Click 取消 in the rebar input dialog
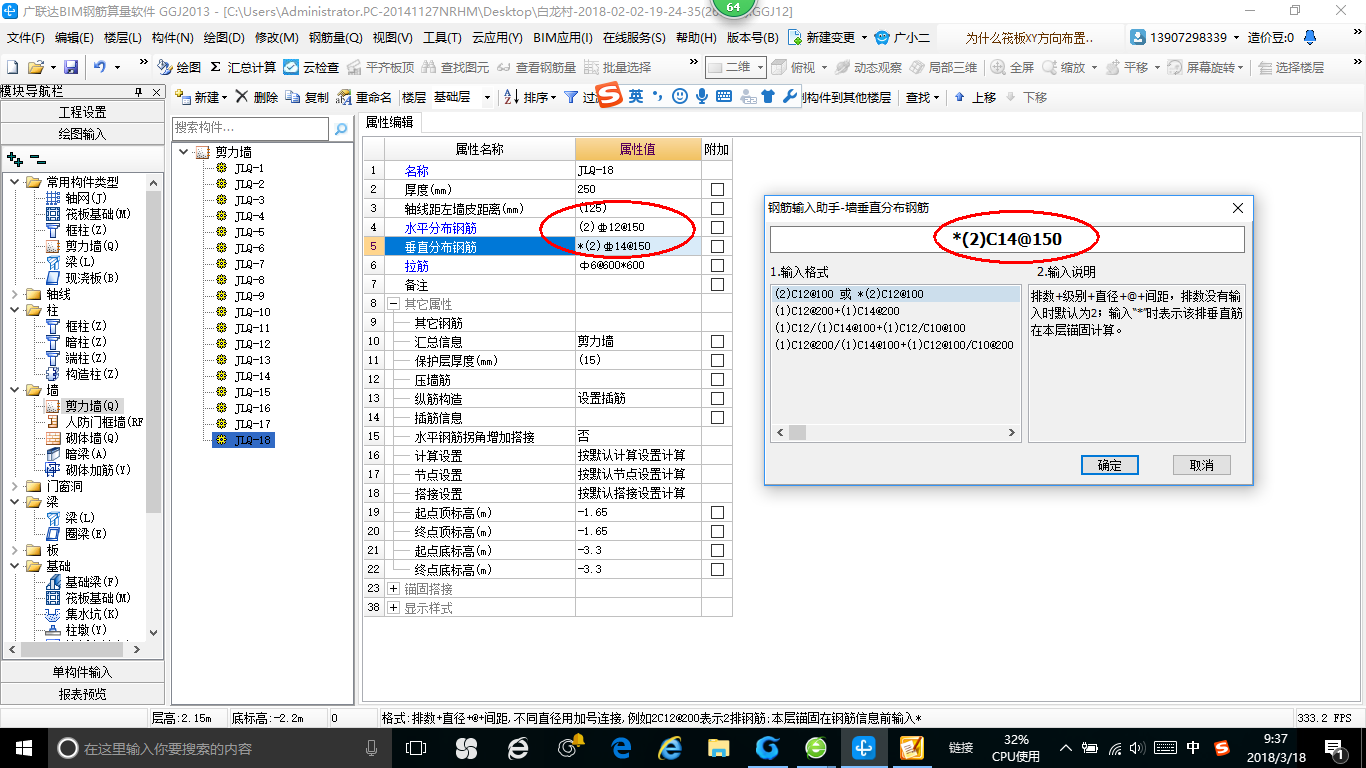The height and width of the screenshot is (768, 1366). tap(1201, 465)
